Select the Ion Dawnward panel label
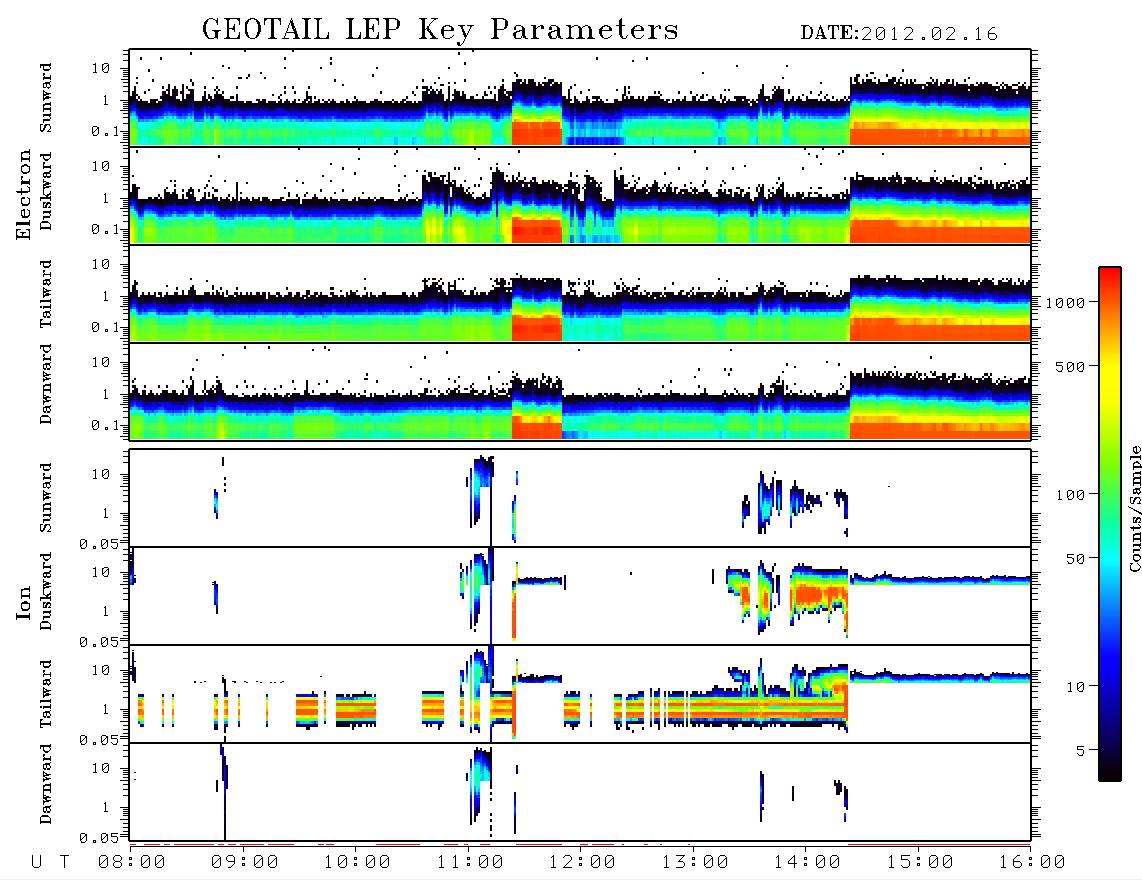The image size is (1142, 880). pos(45,784)
